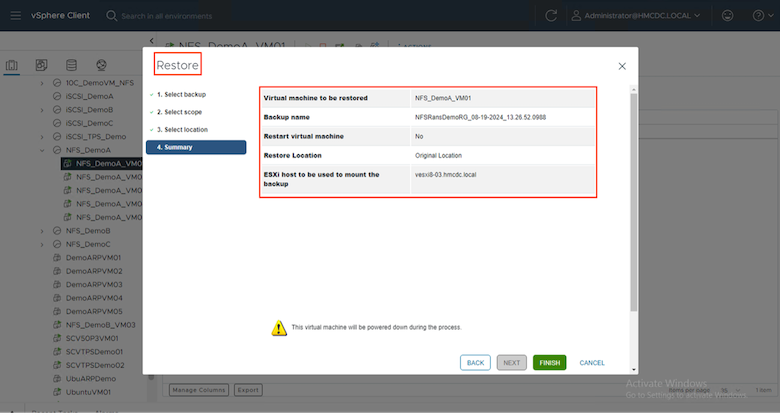Click the NFS_DemoA_VM01 value in summary
780x415 pixels.
tap(443, 99)
